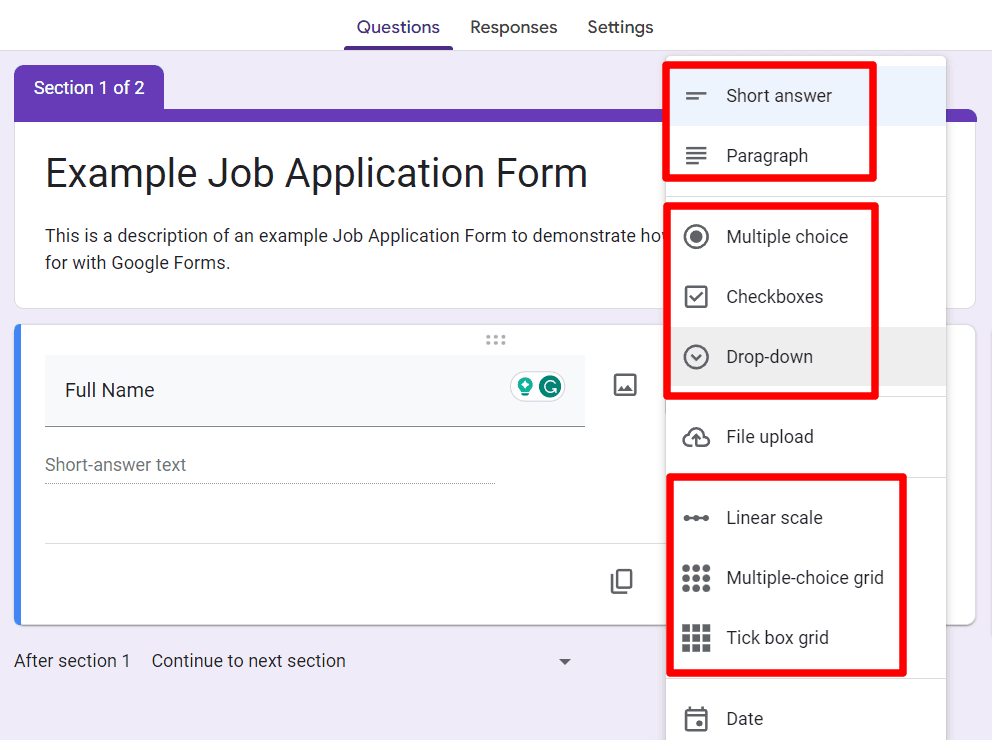This screenshot has height=740, width=992.
Task: Switch to the Responses tab
Action: pyautogui.click(x=513, y=27)
